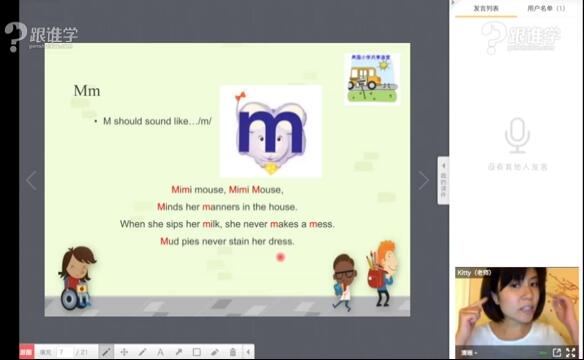The height and width of the screenshot is (360, 584).
Task: Go to the next slide arrow
Action: (x=423, y=181)
